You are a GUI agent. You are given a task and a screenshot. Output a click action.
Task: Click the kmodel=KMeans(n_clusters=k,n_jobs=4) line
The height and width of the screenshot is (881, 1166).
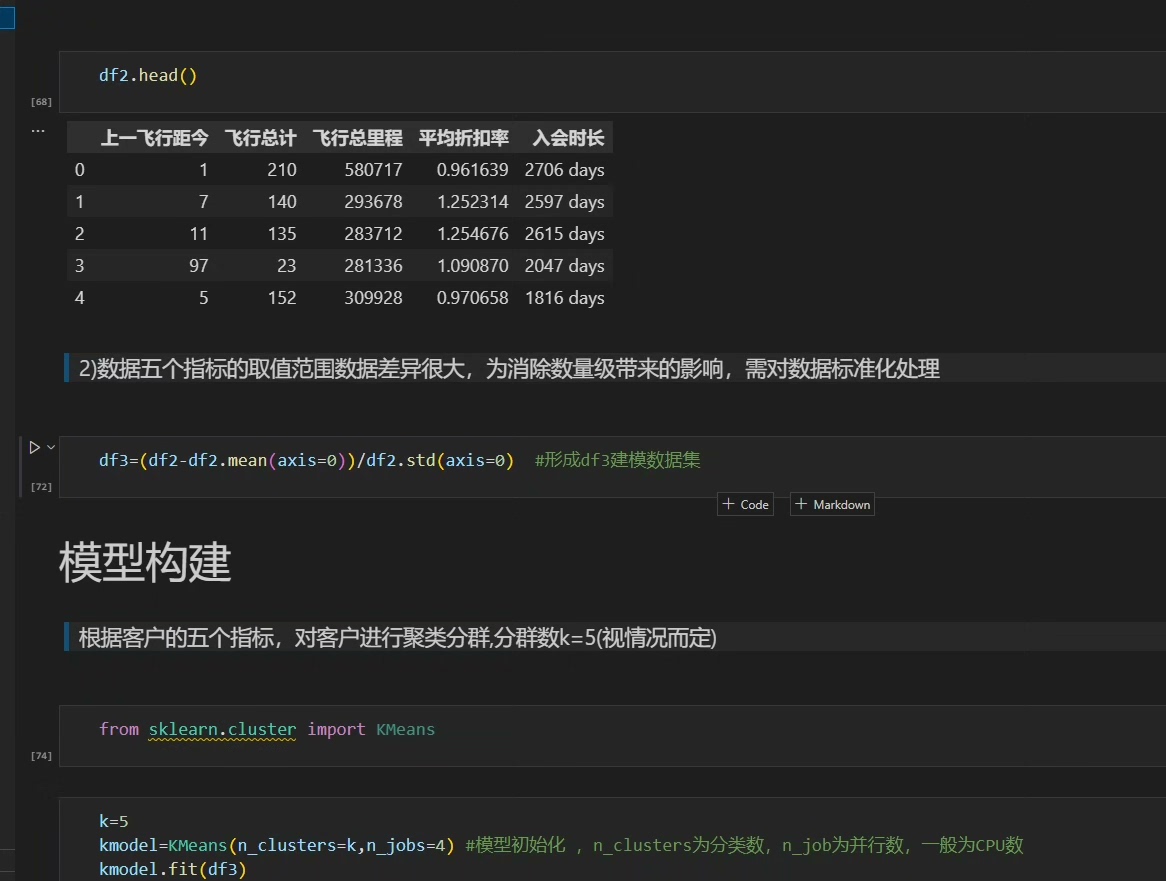click(x=277, y=845)
